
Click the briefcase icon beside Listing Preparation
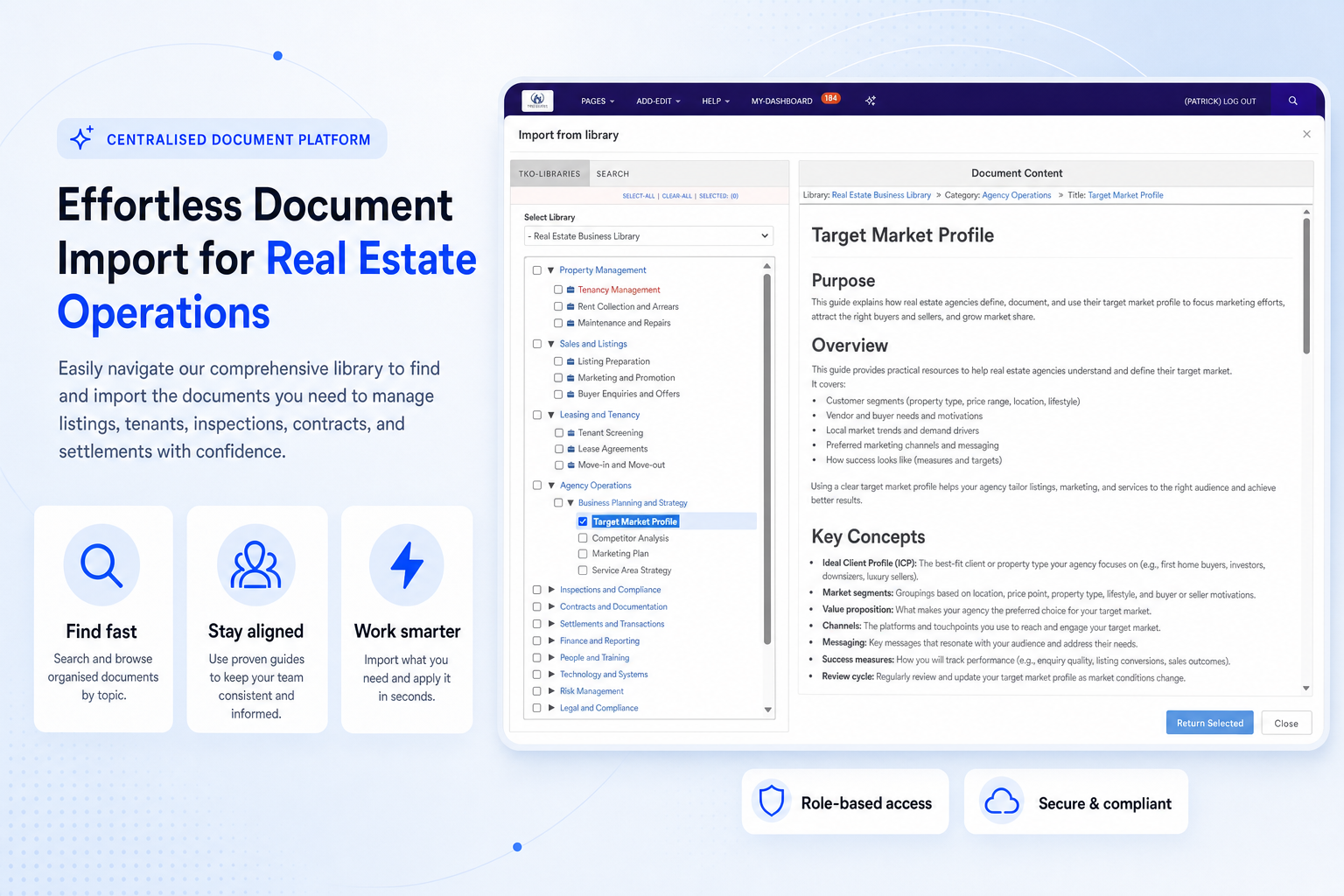[570, 361]
